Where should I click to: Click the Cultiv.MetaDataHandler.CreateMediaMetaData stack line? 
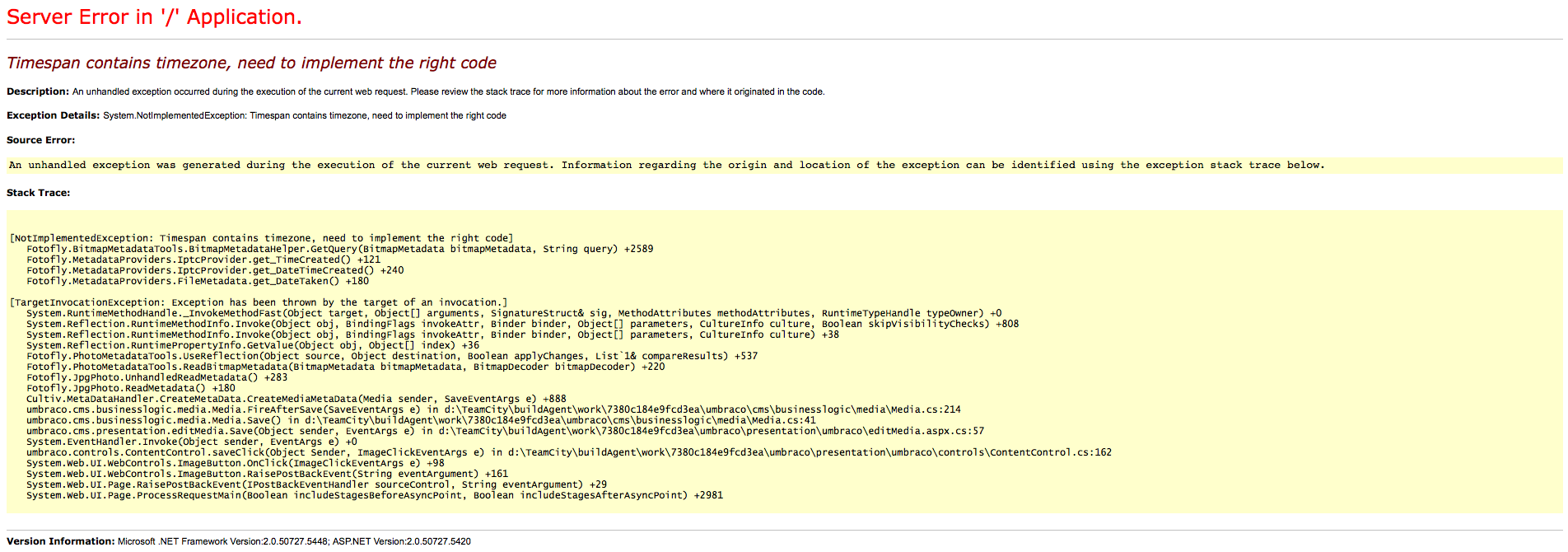pyautogui.click(x=296, y=399)
